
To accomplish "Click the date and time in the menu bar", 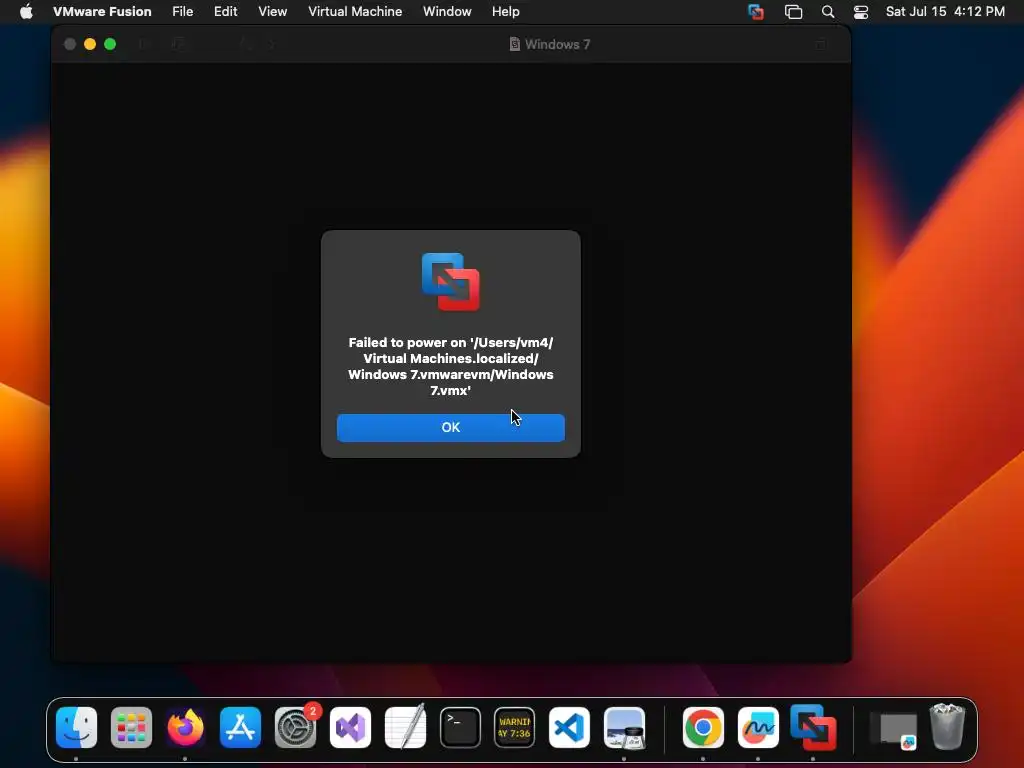I will (945, 11).
